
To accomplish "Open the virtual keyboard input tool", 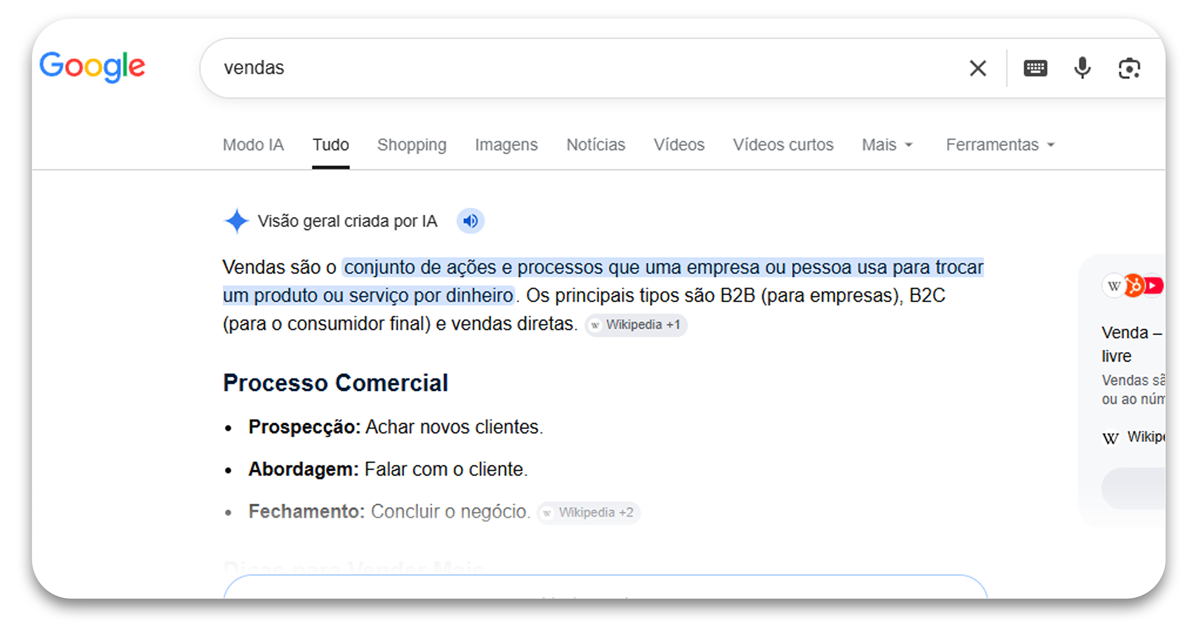I will [1035, 68].
